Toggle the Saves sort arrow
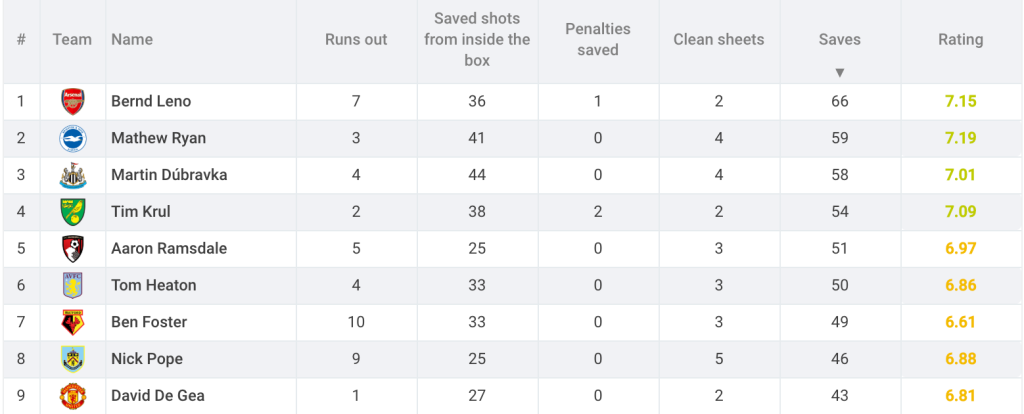The width and height of the screenshot is (1024, 414). point(840,72)
